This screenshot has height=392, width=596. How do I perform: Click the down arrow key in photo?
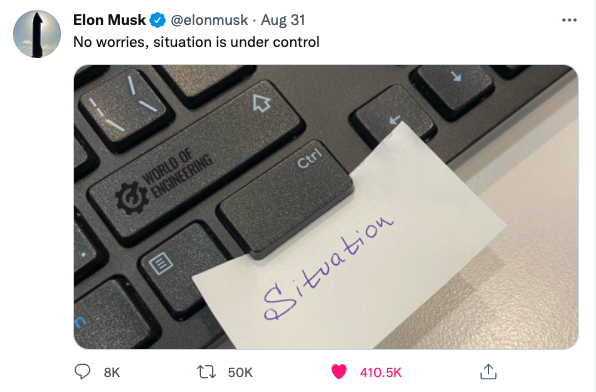click(x=456, y=77)
